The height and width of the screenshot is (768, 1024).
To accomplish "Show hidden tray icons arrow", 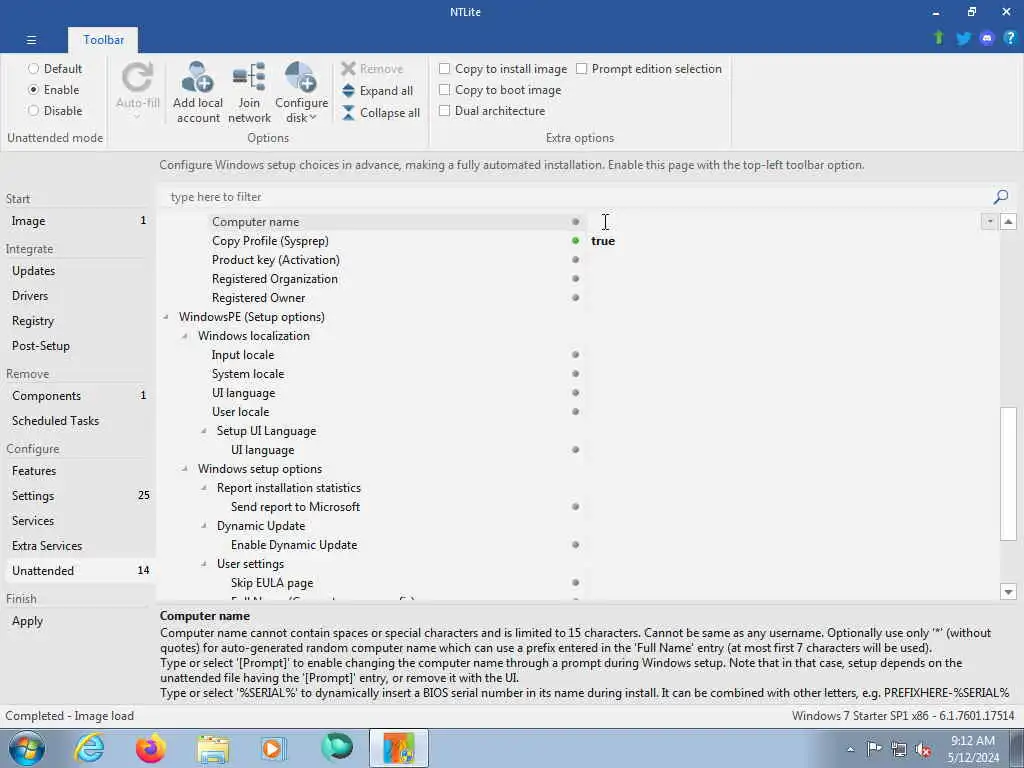I will [x=850, y=750].
